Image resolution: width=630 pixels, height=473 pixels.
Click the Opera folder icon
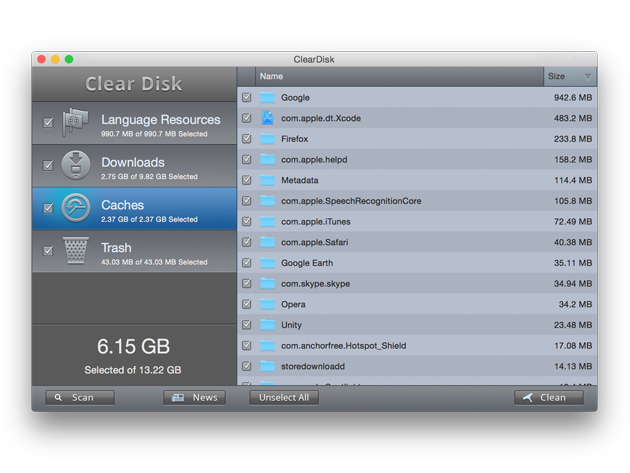click(267, 304)
